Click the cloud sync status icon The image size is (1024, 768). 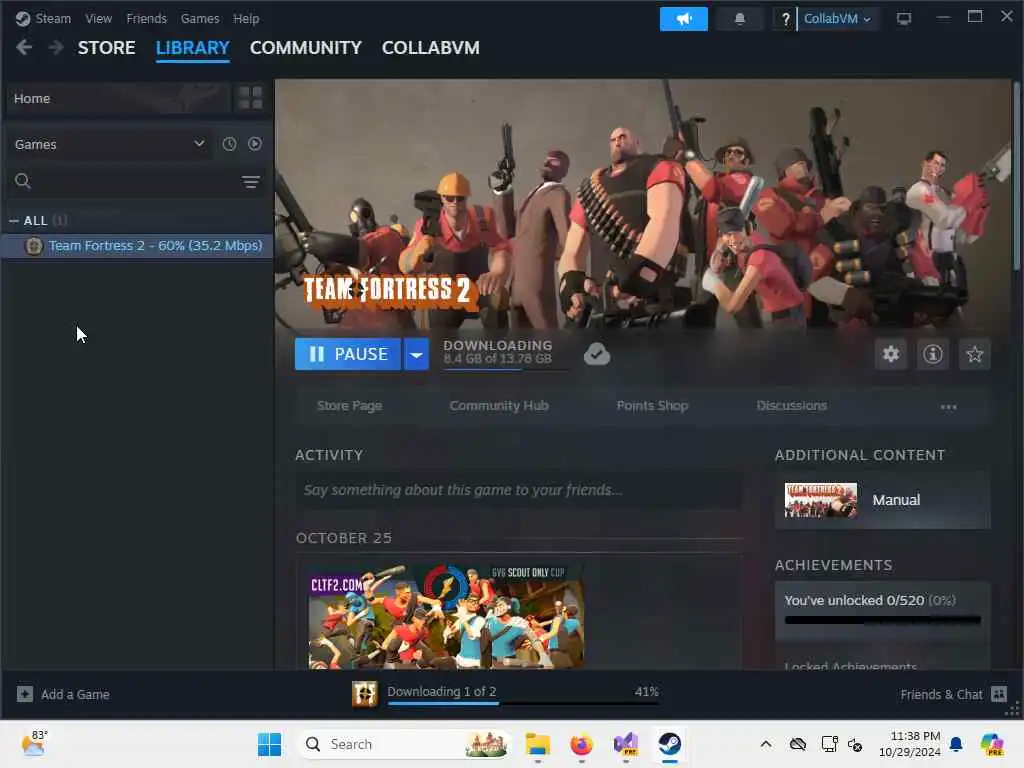pos(596,354)
